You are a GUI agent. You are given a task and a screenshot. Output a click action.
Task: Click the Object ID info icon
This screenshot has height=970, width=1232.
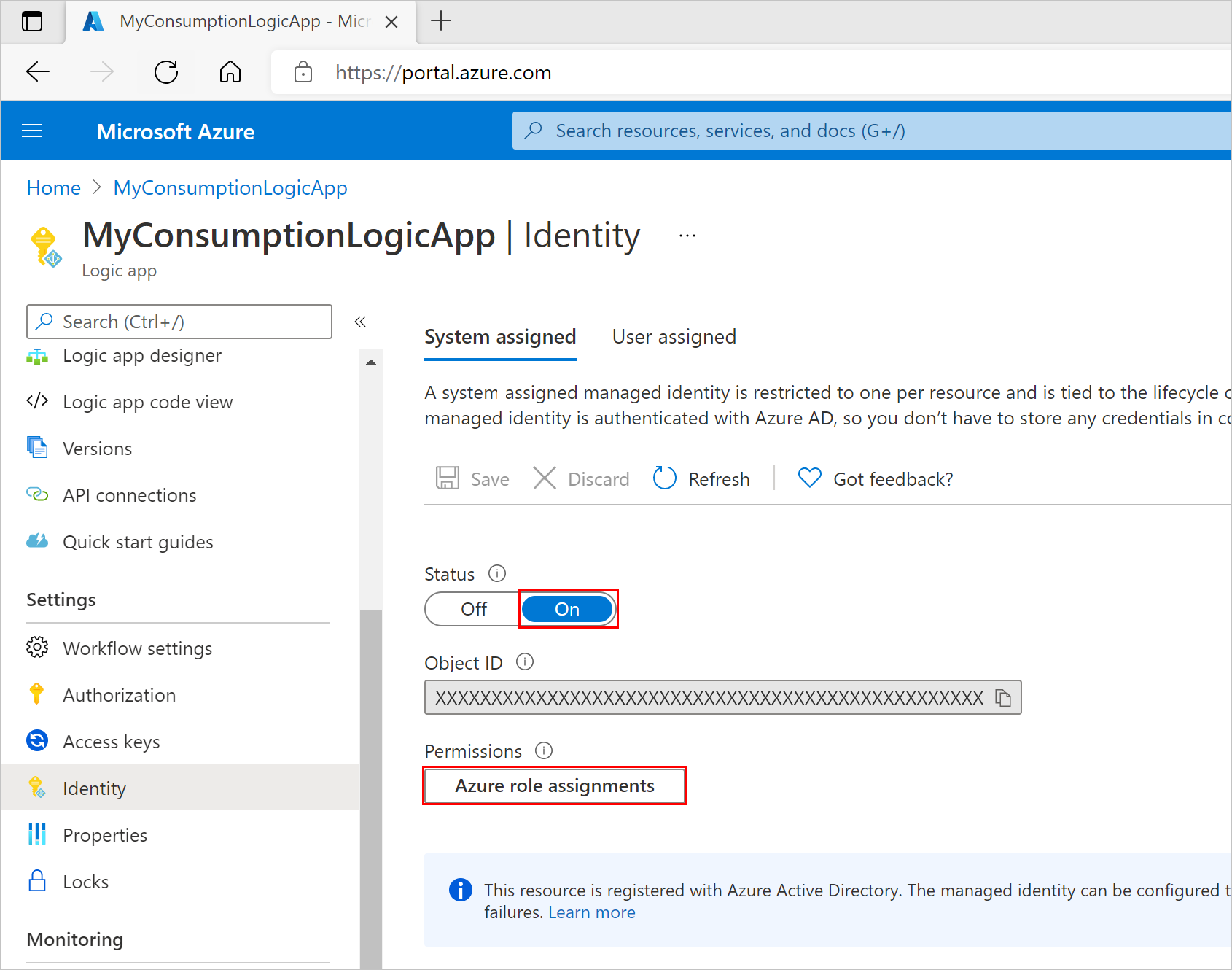[x=525, y=661]
